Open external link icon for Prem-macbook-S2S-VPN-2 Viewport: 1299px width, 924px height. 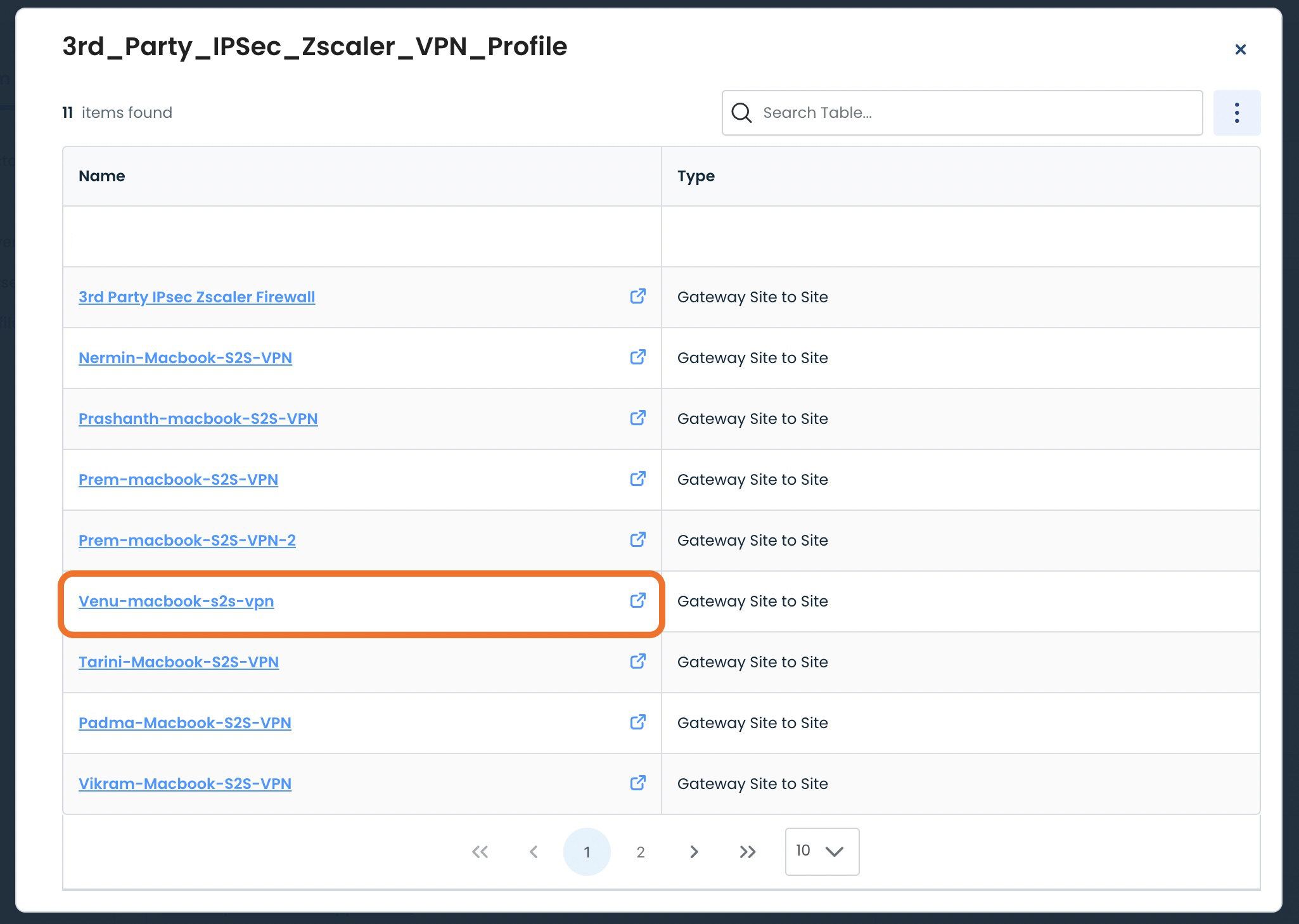pyautogui.click(x=637, y=540)
